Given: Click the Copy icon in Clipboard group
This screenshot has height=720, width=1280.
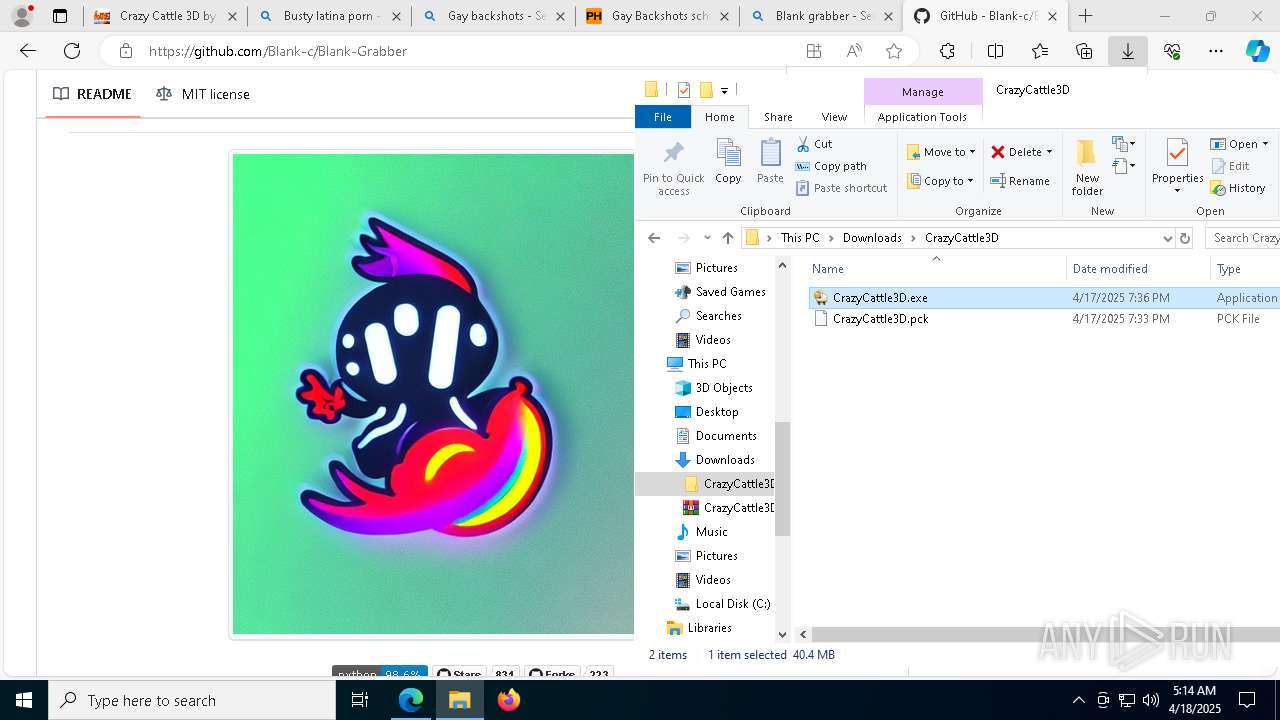Looking at the screenshot, I should click(x=728, y=162).
